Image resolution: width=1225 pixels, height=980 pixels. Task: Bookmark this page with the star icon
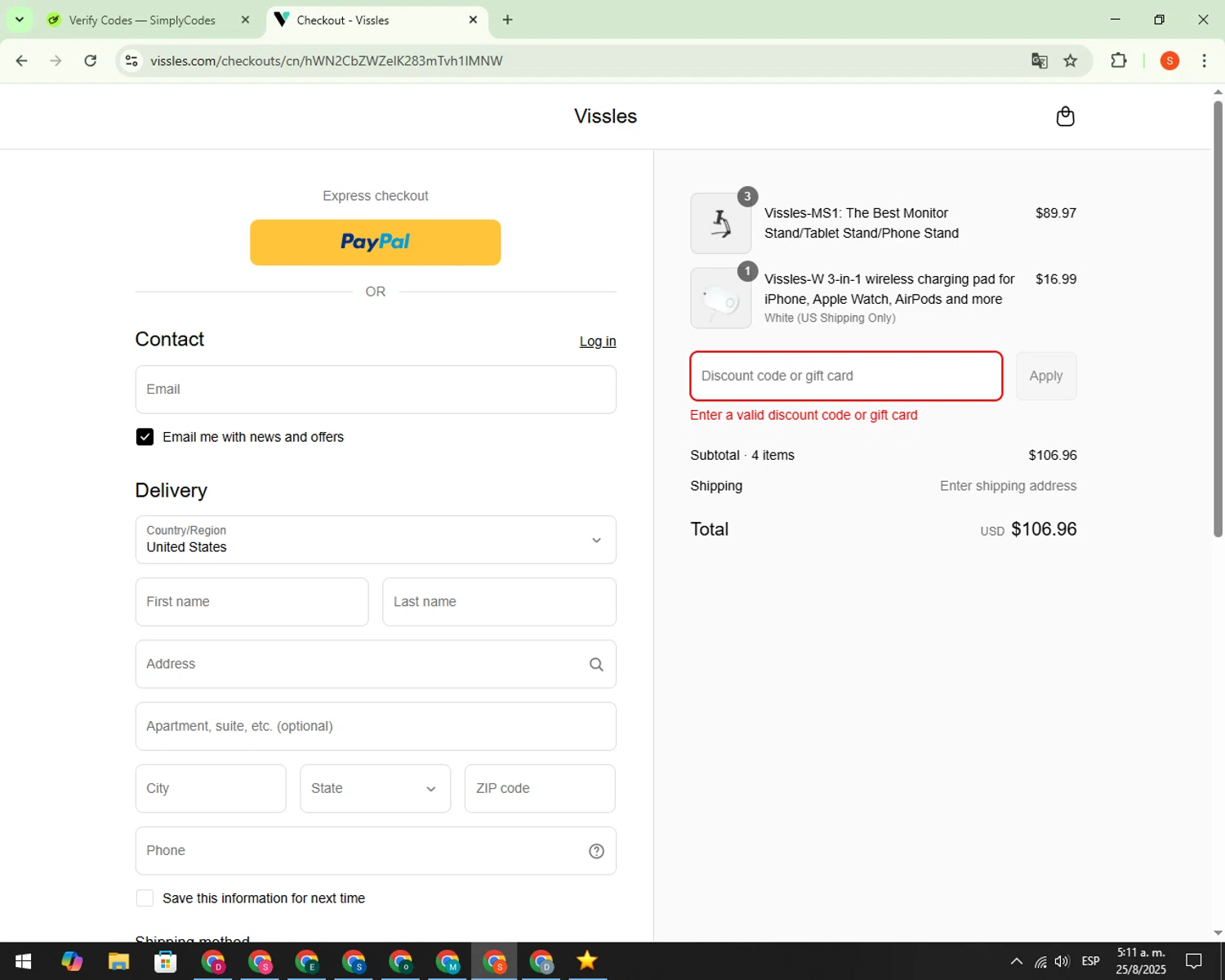1070,60
